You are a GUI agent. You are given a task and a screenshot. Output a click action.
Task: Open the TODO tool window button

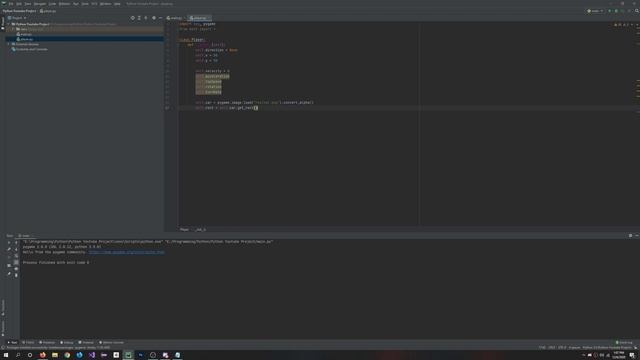(x=28, y=342)
